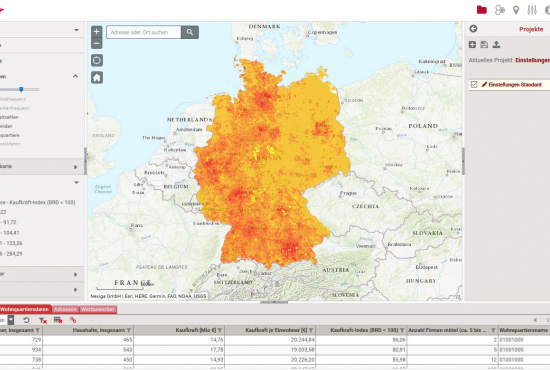Expand the karte section arrow
The image size is (550, 370).
(75, 167)
